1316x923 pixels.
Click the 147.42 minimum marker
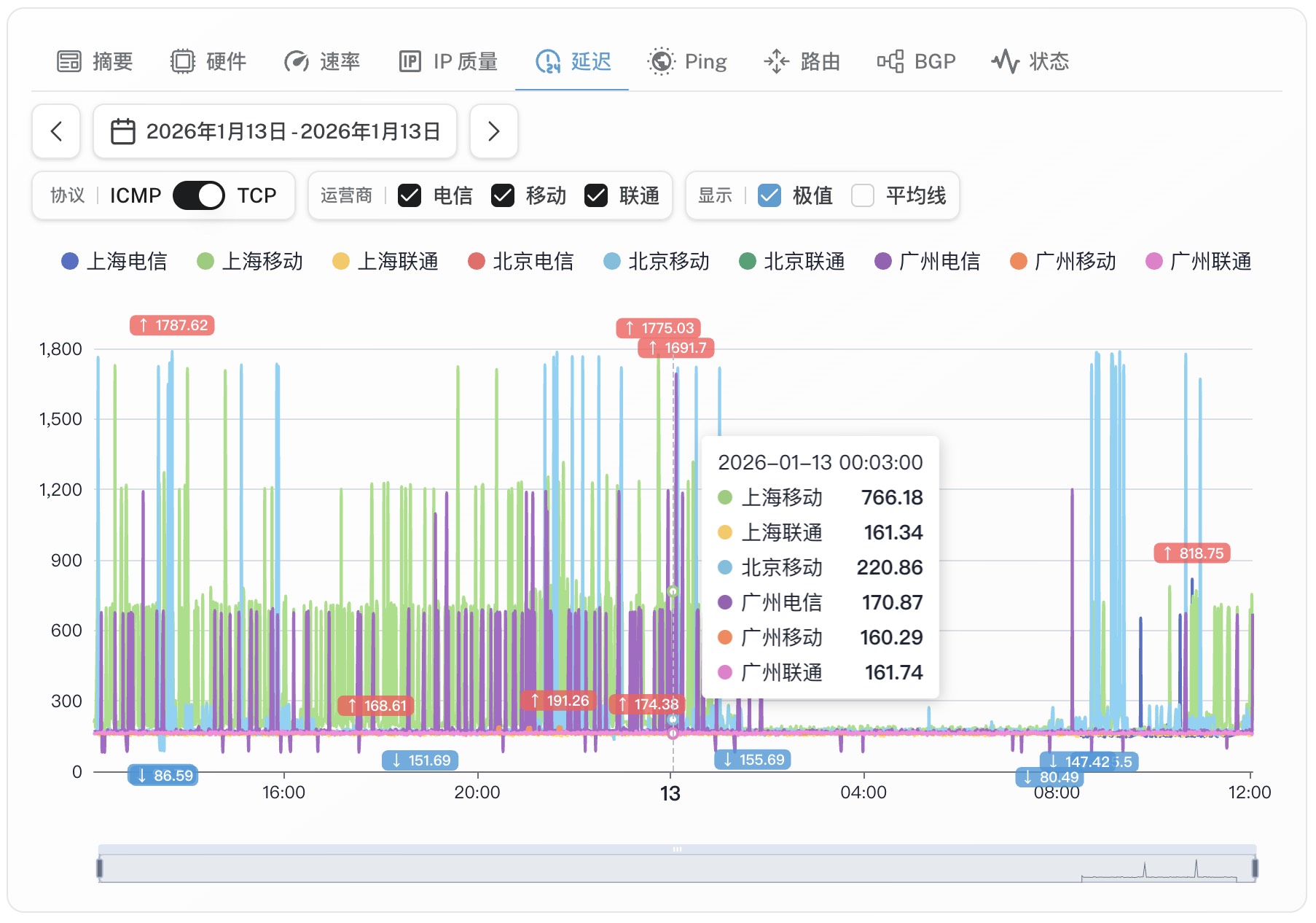(1078, 762)
